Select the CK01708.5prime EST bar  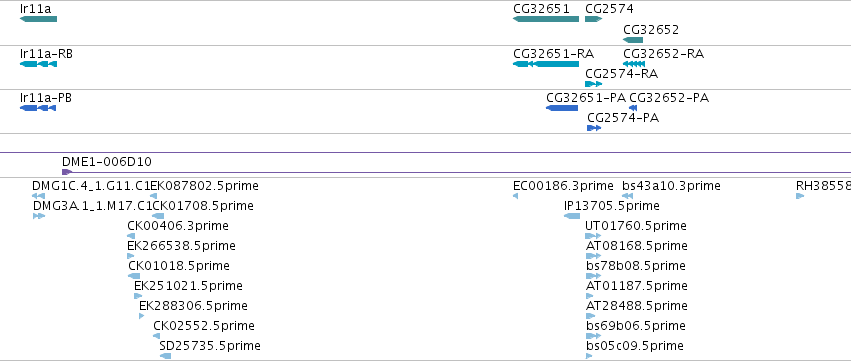point(158,216)
